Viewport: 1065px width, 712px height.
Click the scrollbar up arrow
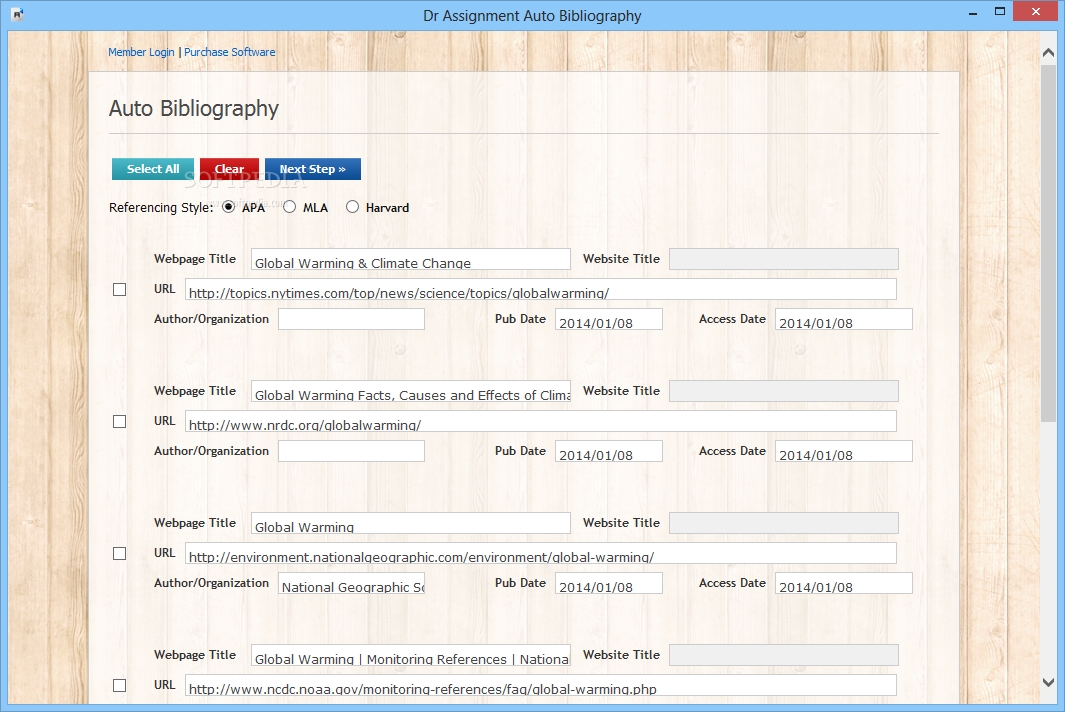pos(1048,52)
